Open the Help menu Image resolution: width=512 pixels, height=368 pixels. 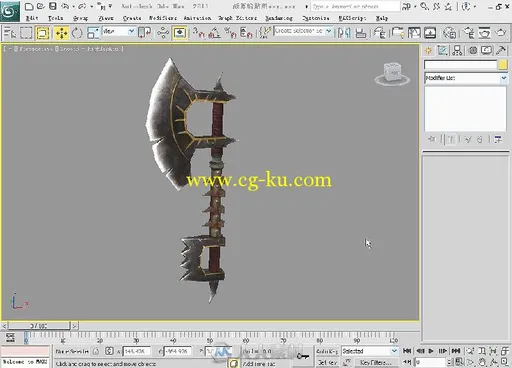[x=382, y=18]
